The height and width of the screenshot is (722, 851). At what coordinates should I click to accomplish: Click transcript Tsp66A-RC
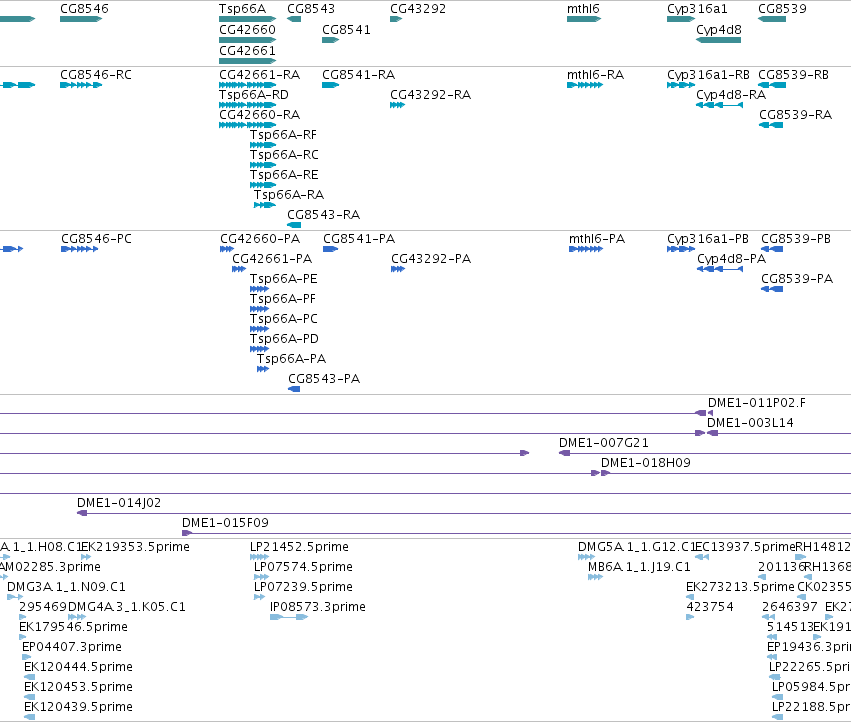pos(263,165)
